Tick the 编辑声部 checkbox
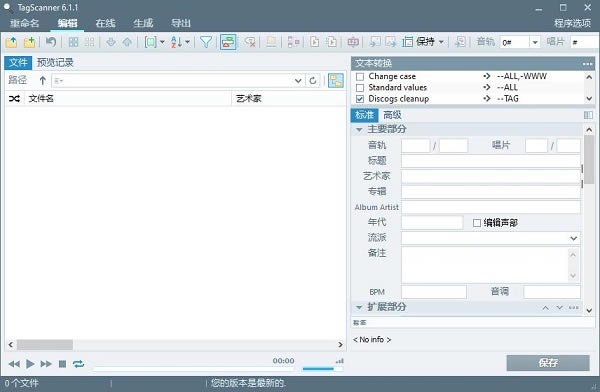This screenshot has height=392, width=600. tap(476, 223)
